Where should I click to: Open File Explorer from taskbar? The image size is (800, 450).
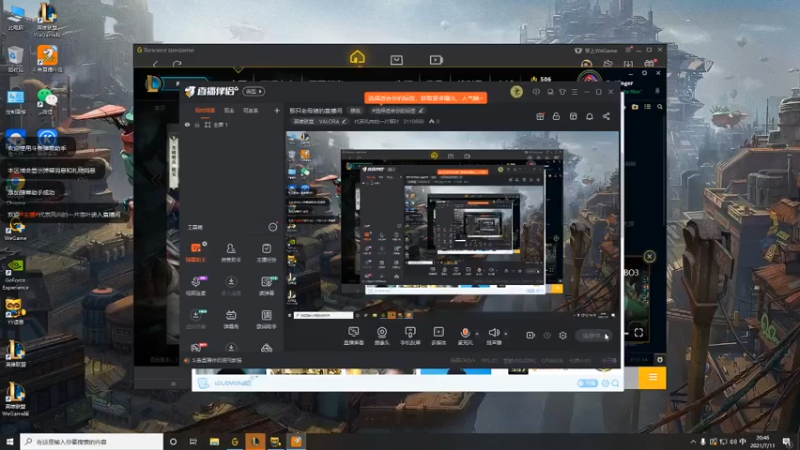[x=214, y=441]
